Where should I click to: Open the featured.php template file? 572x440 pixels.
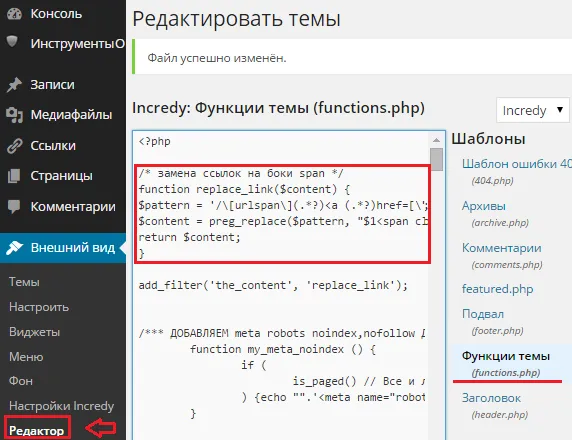tap(498, 289)
